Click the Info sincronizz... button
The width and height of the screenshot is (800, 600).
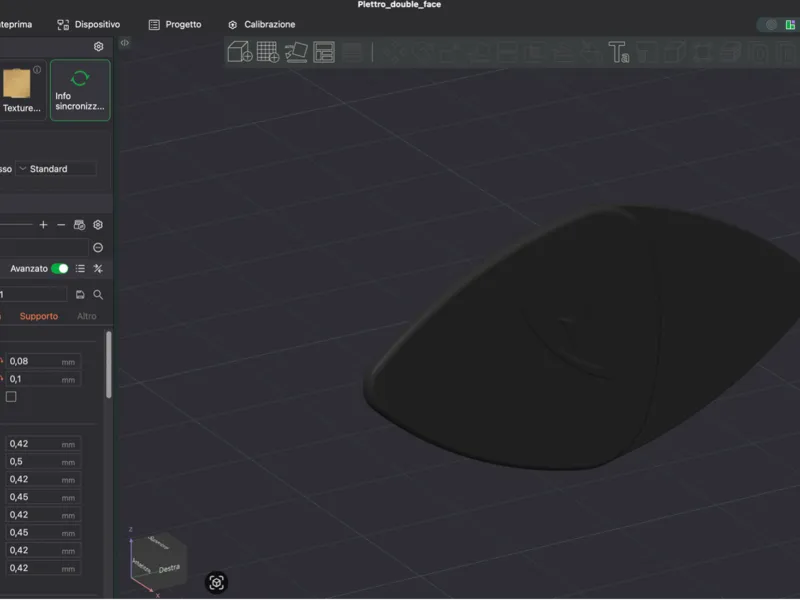coord(80,90)
